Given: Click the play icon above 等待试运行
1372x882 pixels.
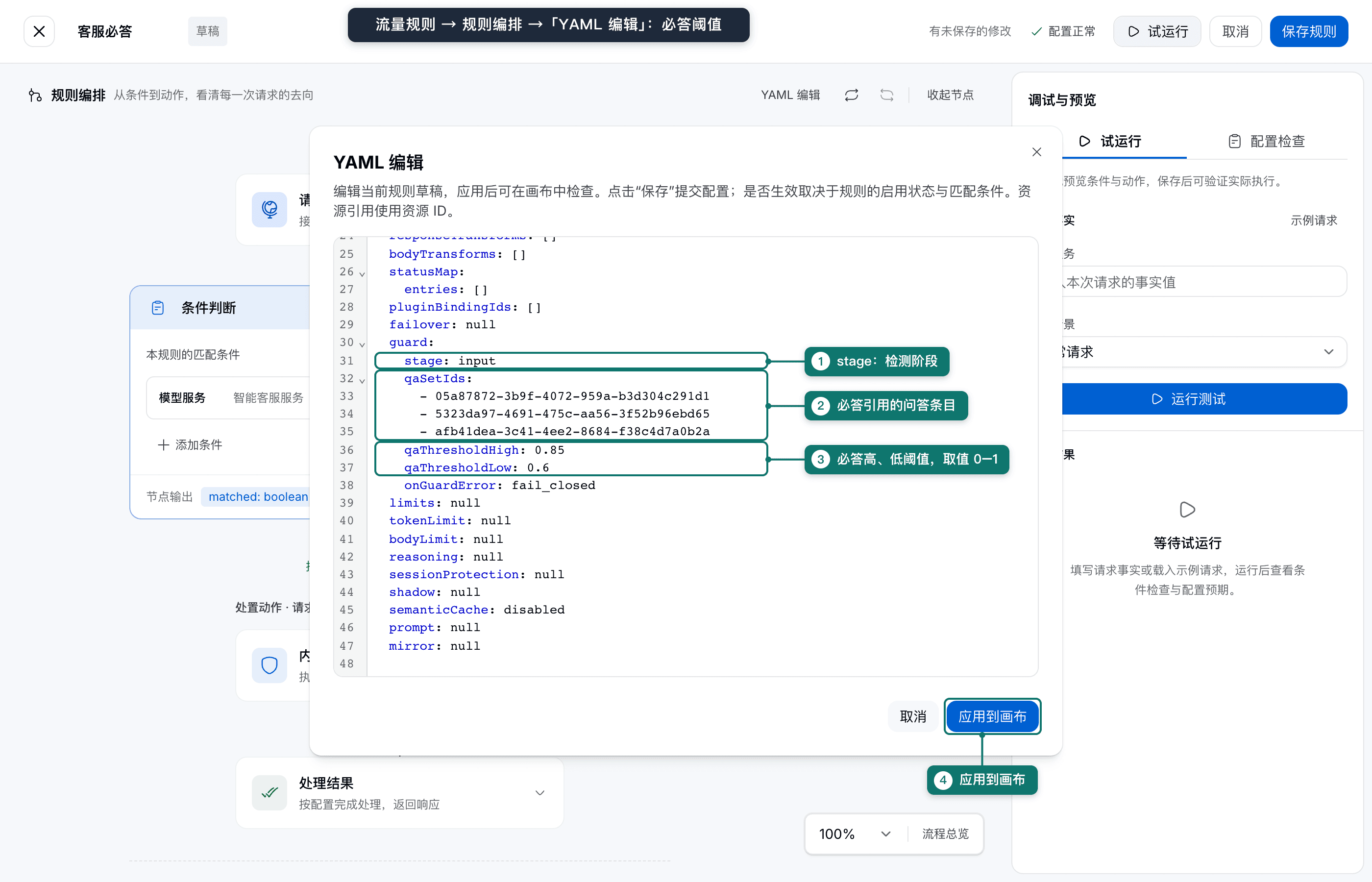Looking at the screenshot, I should click(1187, 509).
